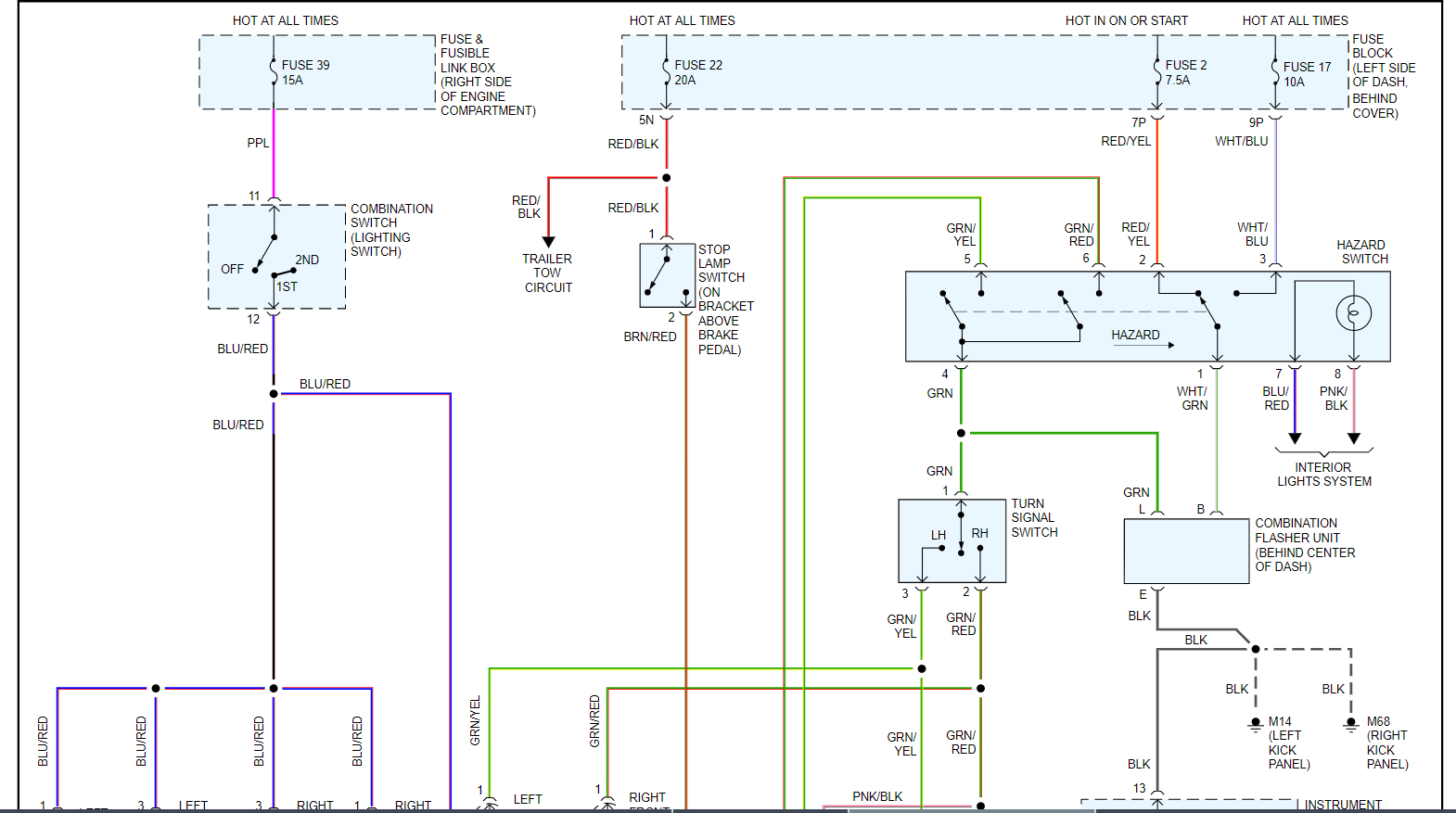The image size is (1456, 813).
Task: Select the M14 (LEFT KICK PANEL) ground label
Action: coord(1289,743)
